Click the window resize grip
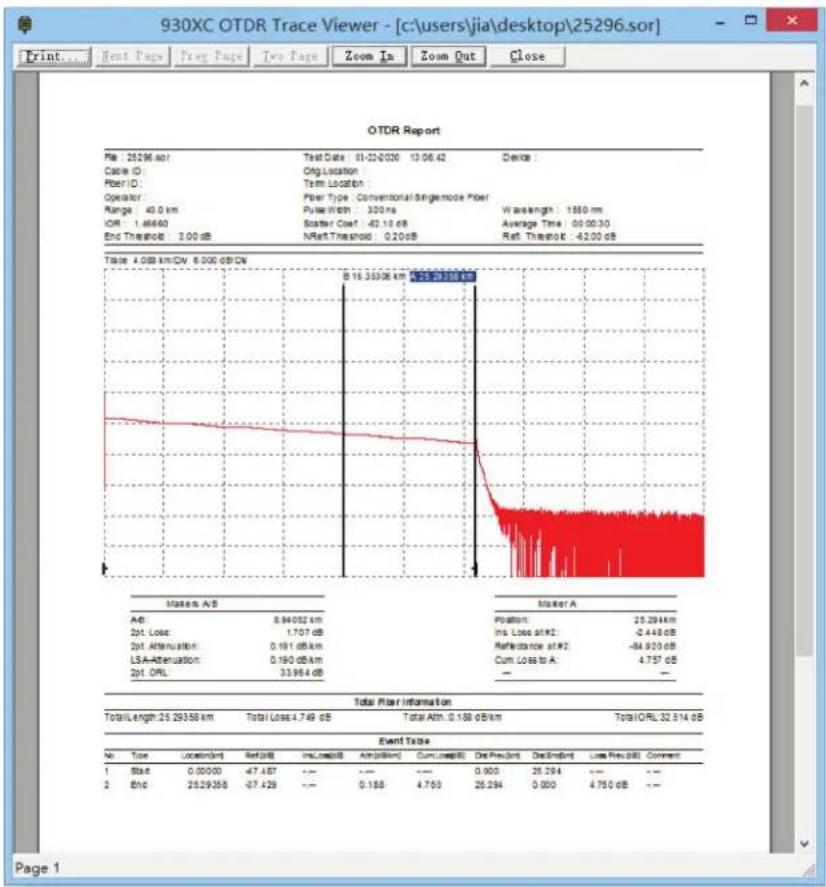826x887 pixels. (x=810, y=871)
